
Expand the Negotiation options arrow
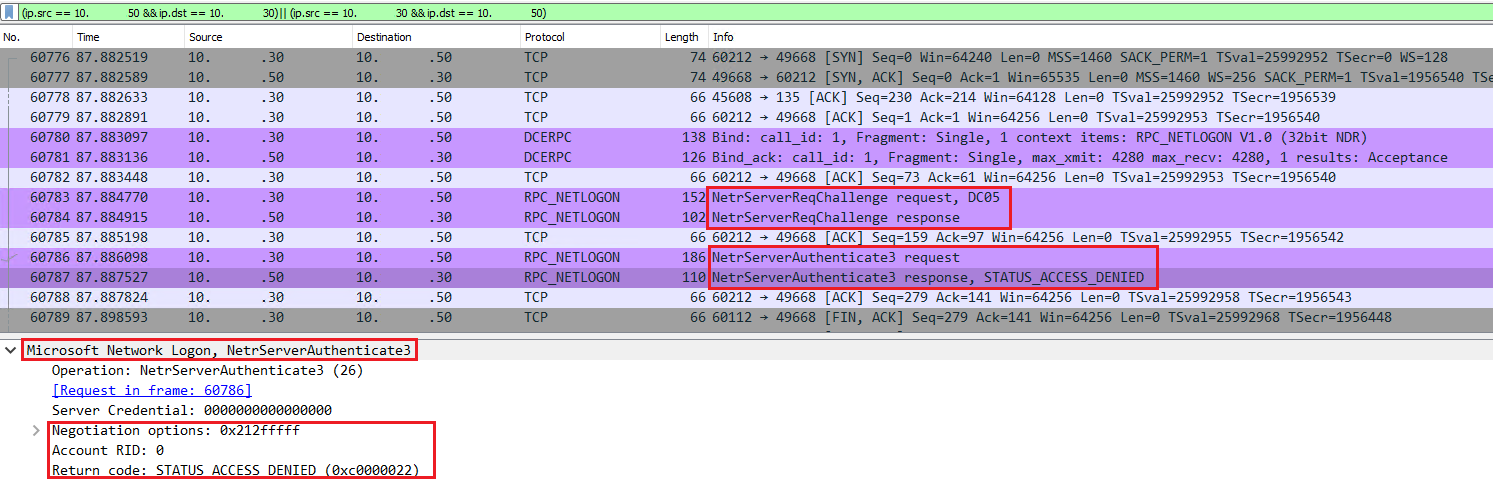click(x=37, y=430)
